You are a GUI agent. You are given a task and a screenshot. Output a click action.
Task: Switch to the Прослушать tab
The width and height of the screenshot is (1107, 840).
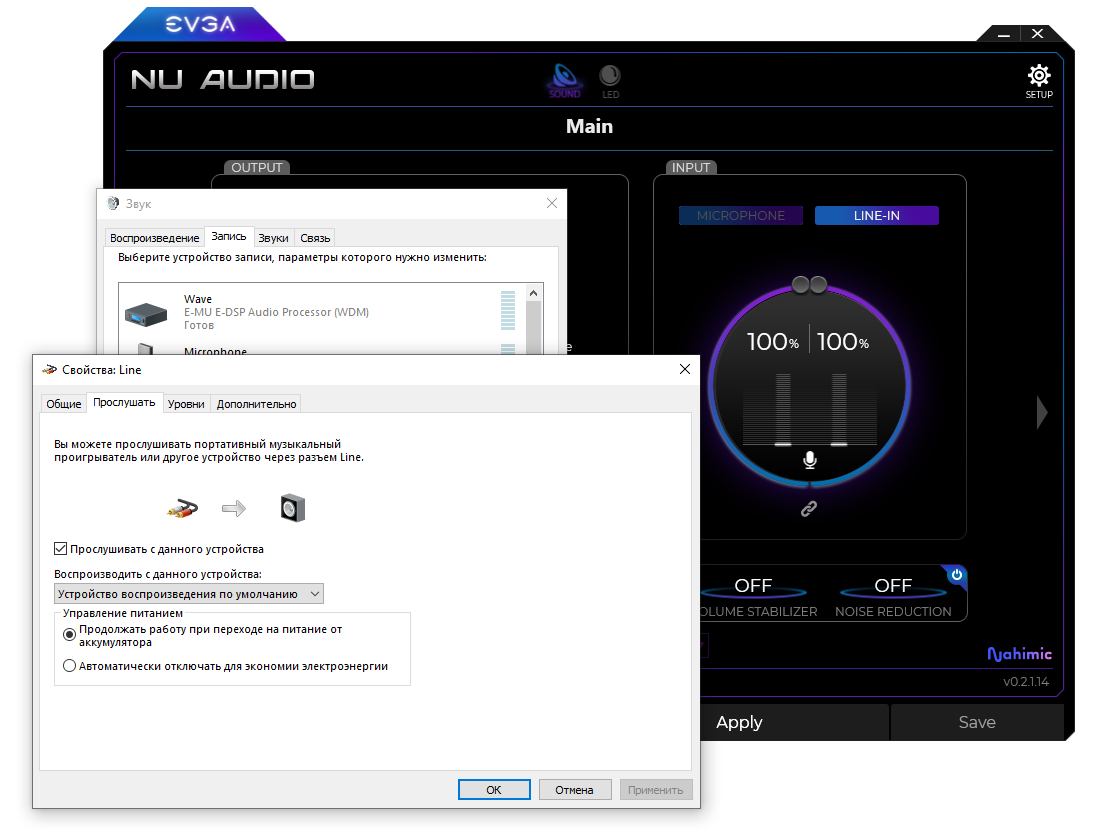coord(124,402)
